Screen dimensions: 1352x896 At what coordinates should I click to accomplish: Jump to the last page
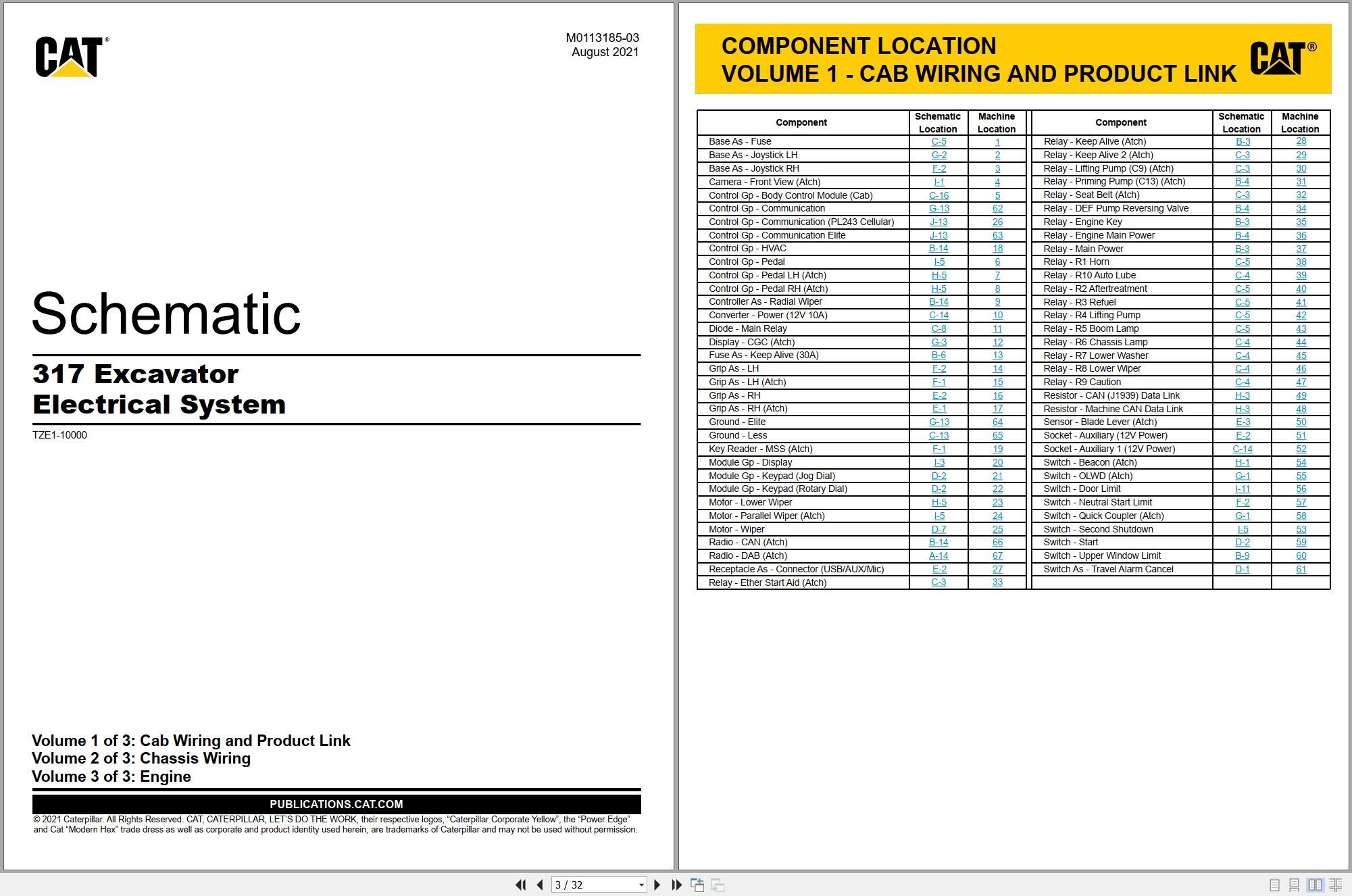pos(676,885)
